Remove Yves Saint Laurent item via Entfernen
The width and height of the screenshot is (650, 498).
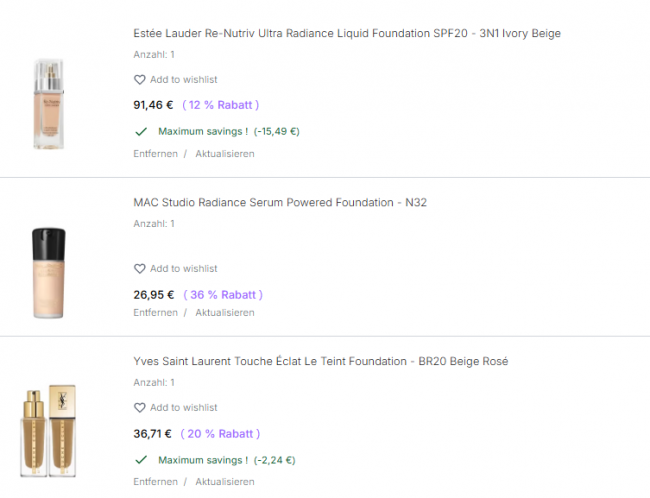[155, 482]
